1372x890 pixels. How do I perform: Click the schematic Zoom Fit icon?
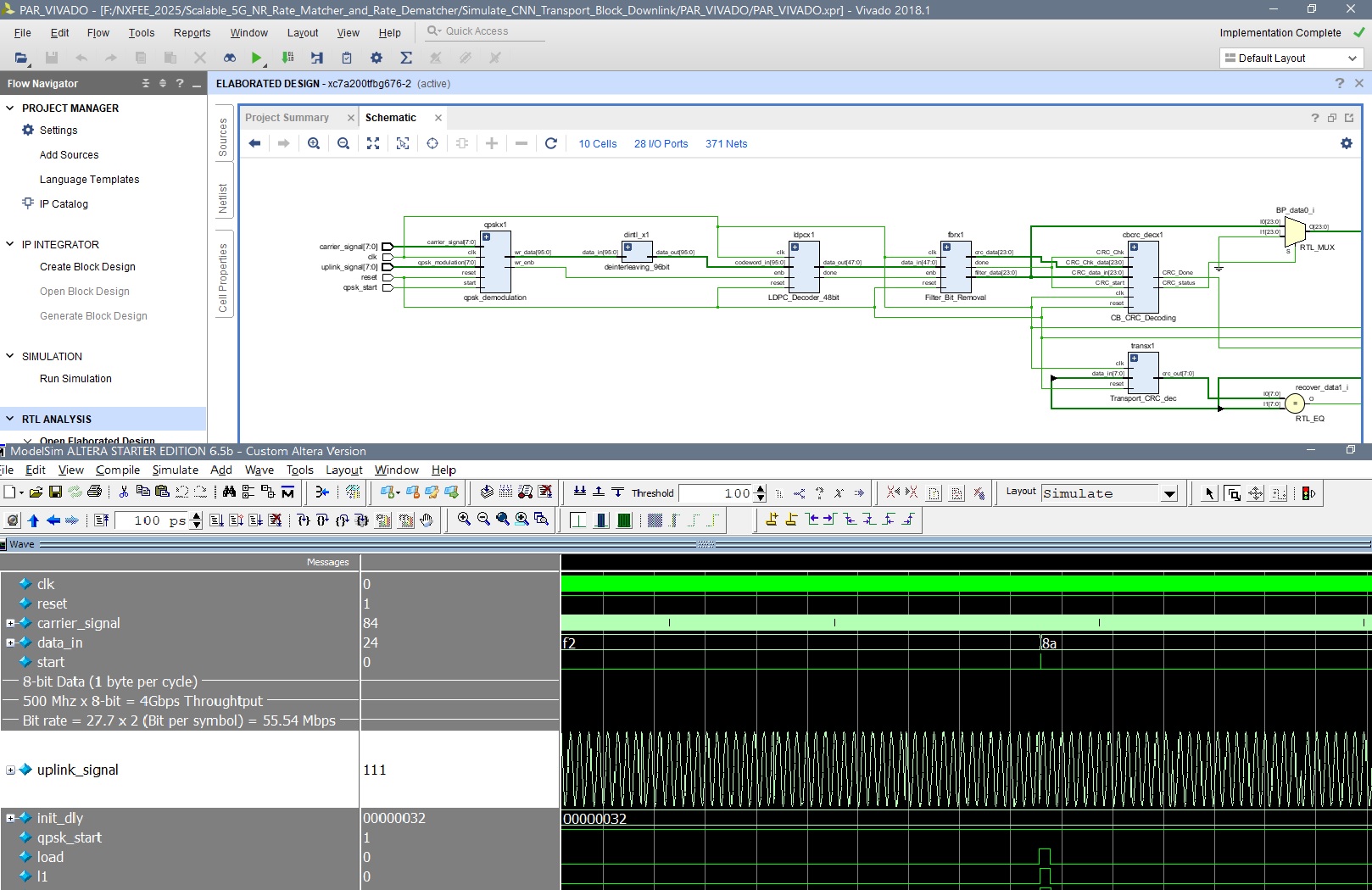[373, 143]
